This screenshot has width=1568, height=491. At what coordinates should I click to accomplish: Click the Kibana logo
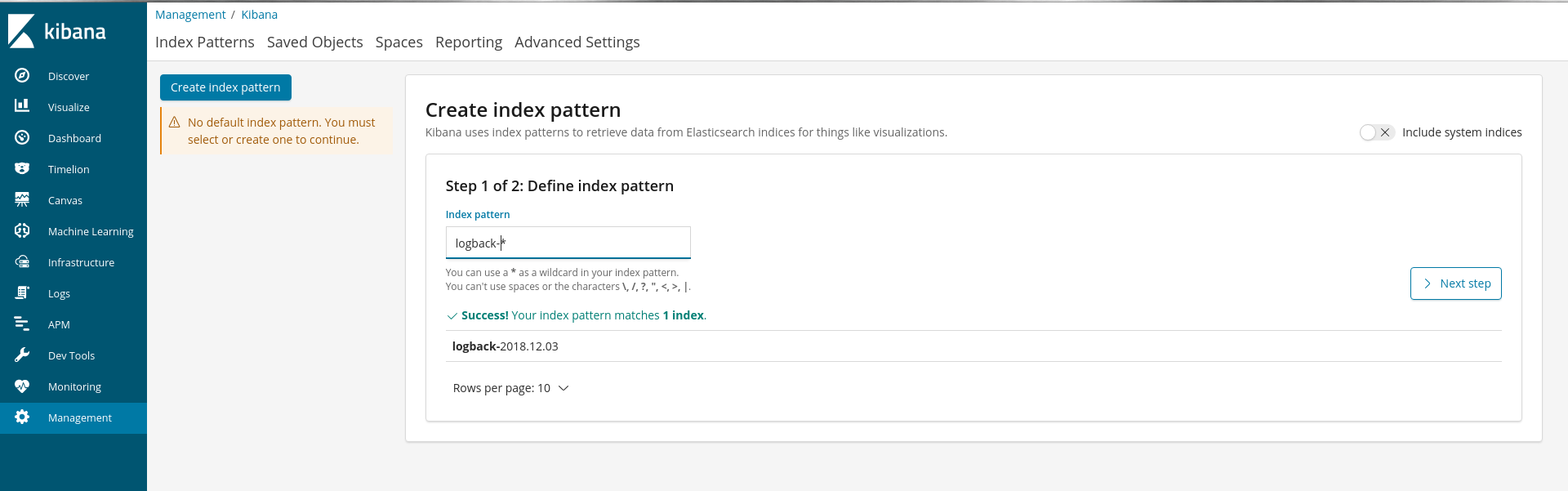click(x=57, y=31)
